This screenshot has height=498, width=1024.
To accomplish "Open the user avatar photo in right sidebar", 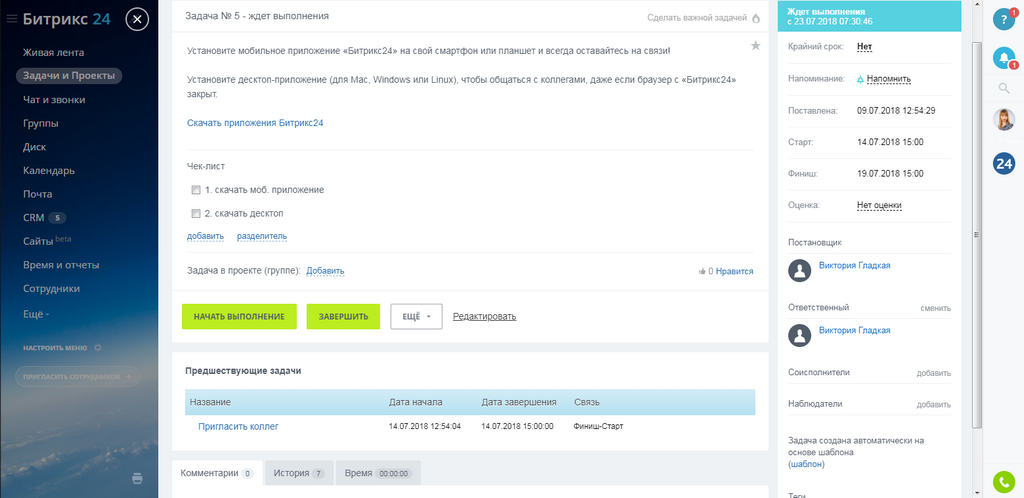I will coord(1004,119).
